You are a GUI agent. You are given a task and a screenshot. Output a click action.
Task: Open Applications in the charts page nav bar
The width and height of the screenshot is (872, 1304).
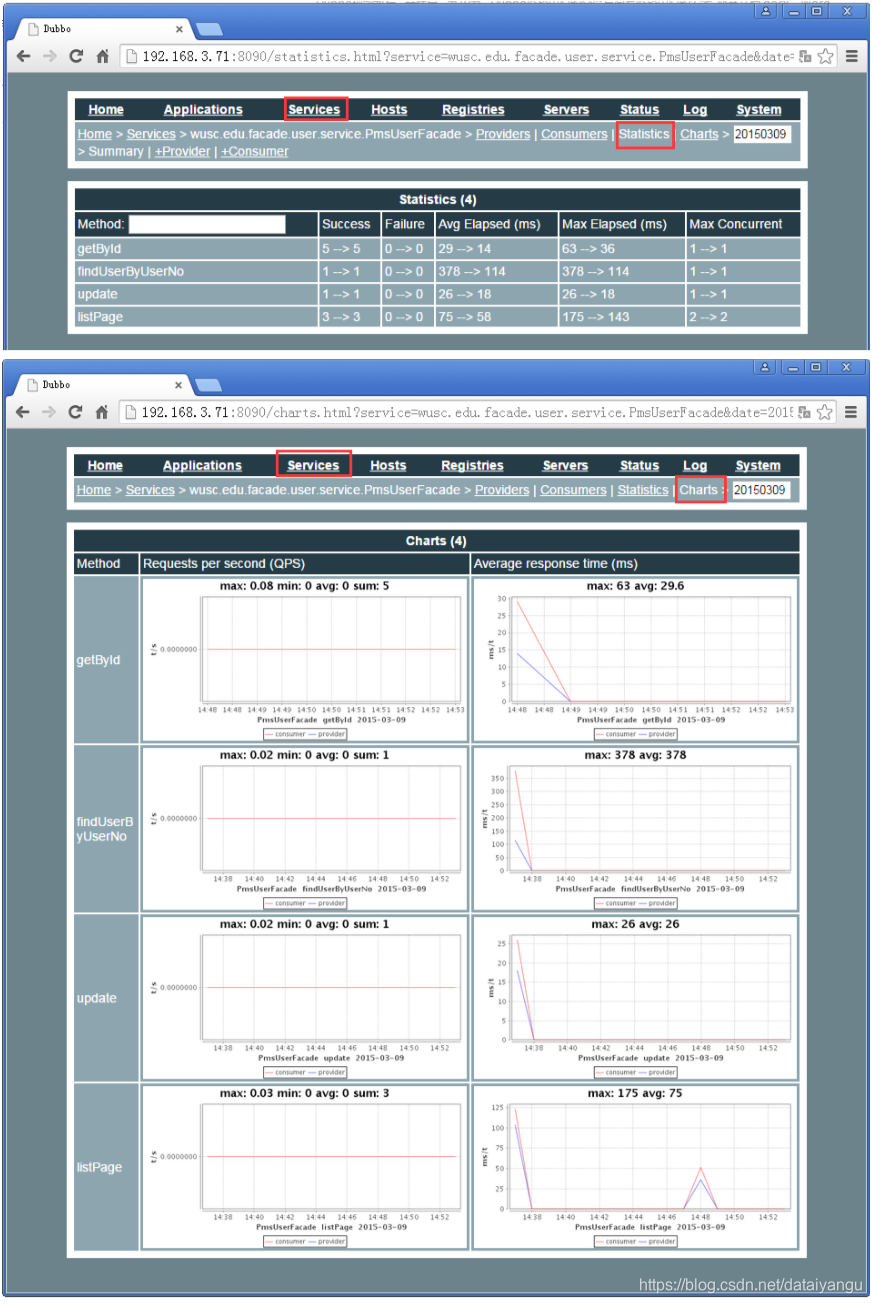pos(202,466)
